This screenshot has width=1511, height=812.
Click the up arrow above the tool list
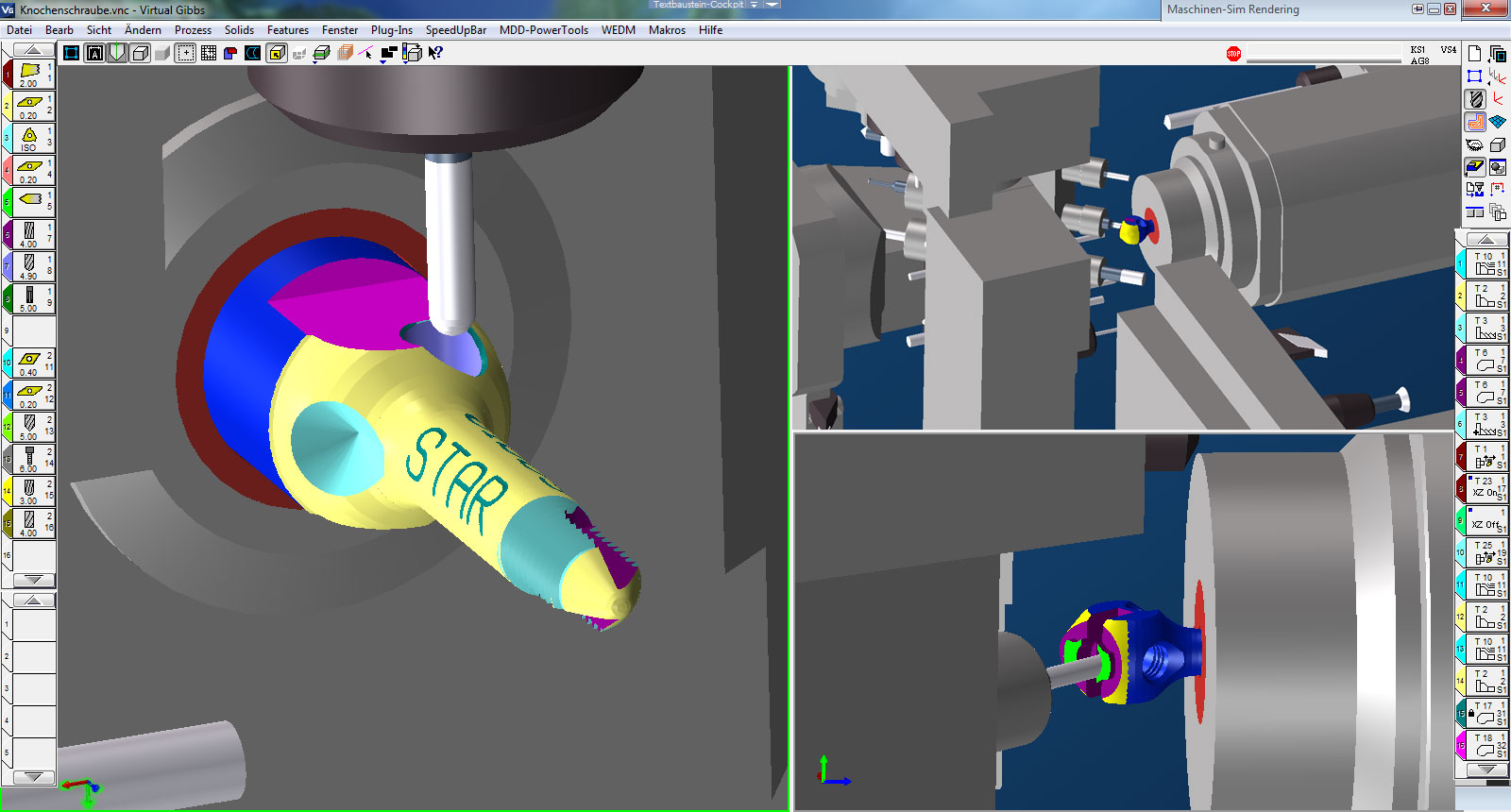(x=34, y=50)
